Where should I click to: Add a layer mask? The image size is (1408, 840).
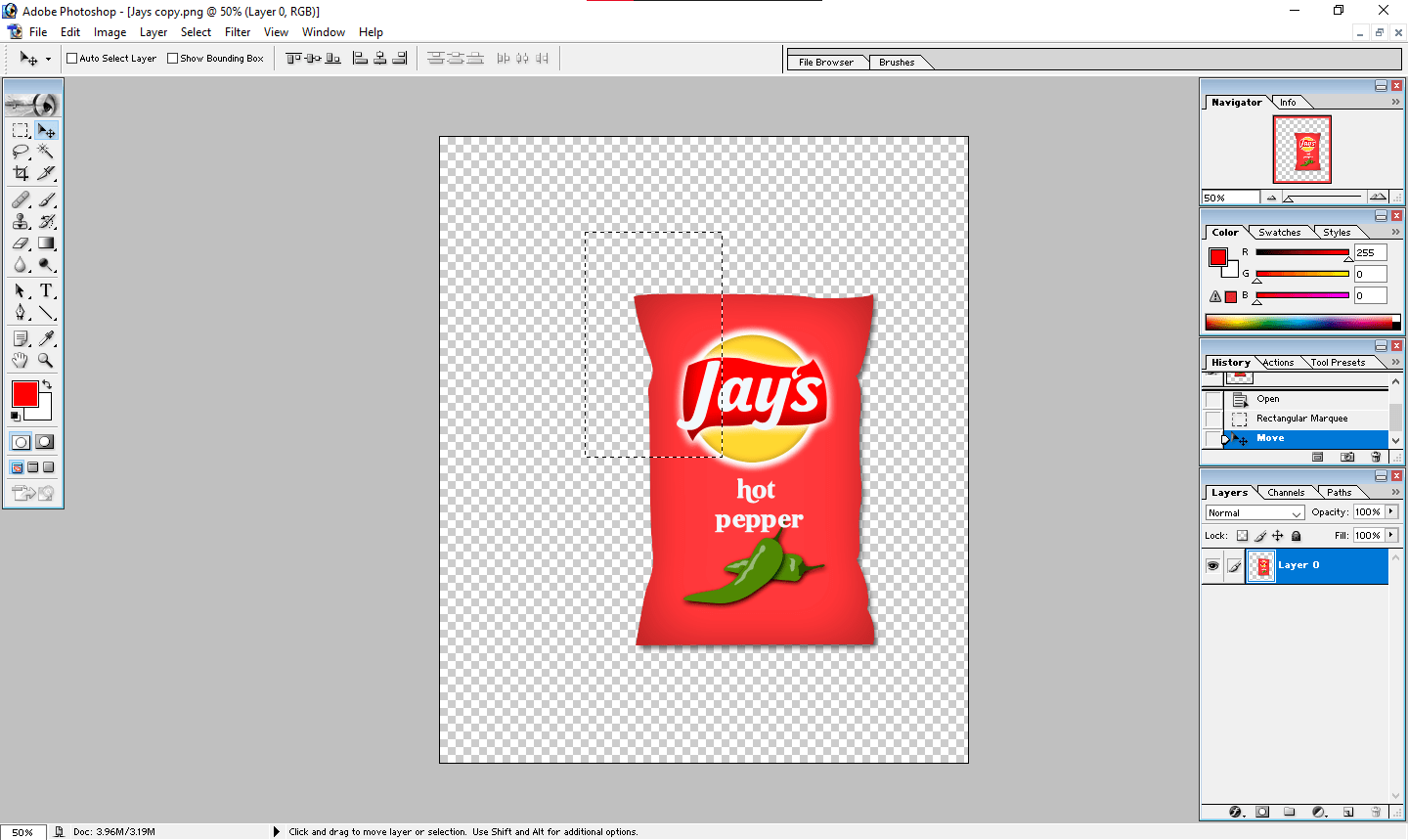[x=1262, y=812]
